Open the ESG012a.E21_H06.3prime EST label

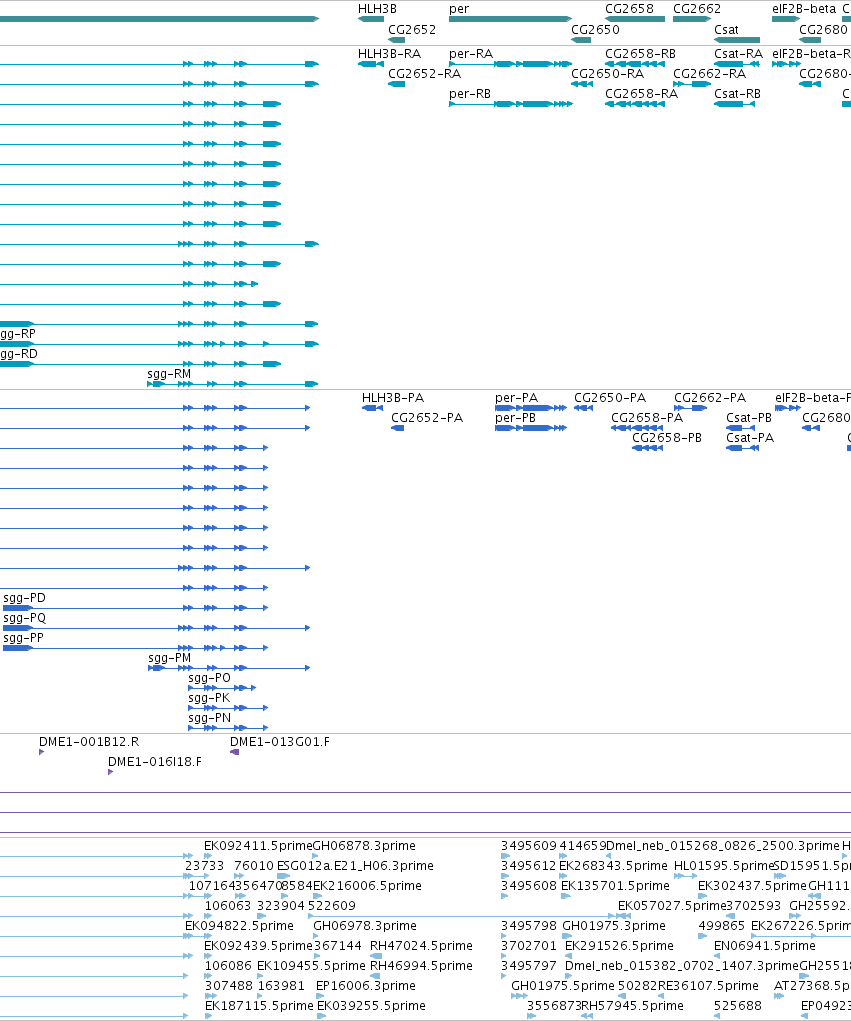[356, 866]
